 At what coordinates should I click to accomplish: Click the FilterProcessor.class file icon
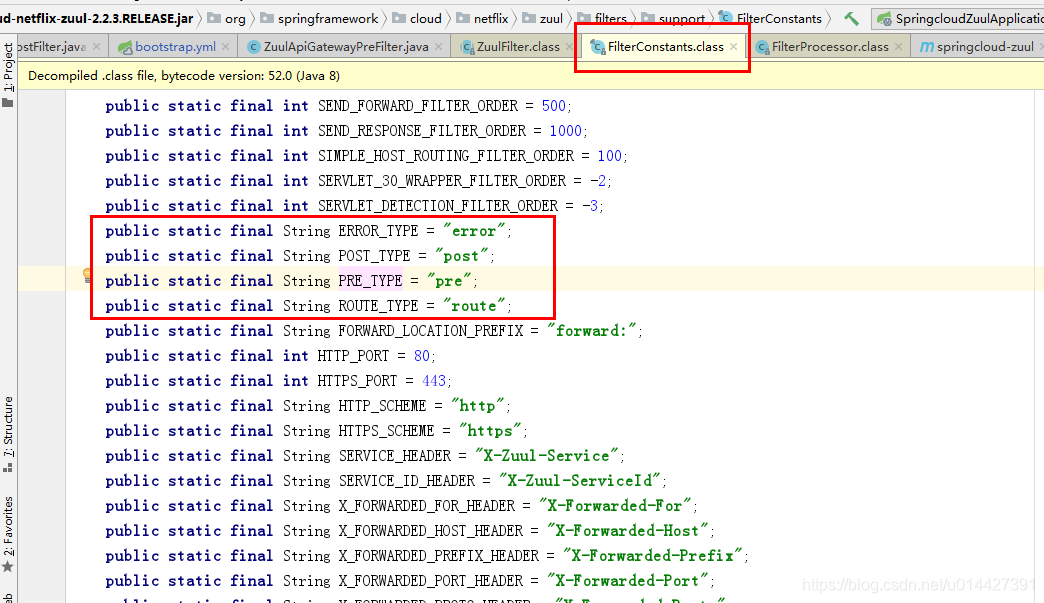pos(762,47)
